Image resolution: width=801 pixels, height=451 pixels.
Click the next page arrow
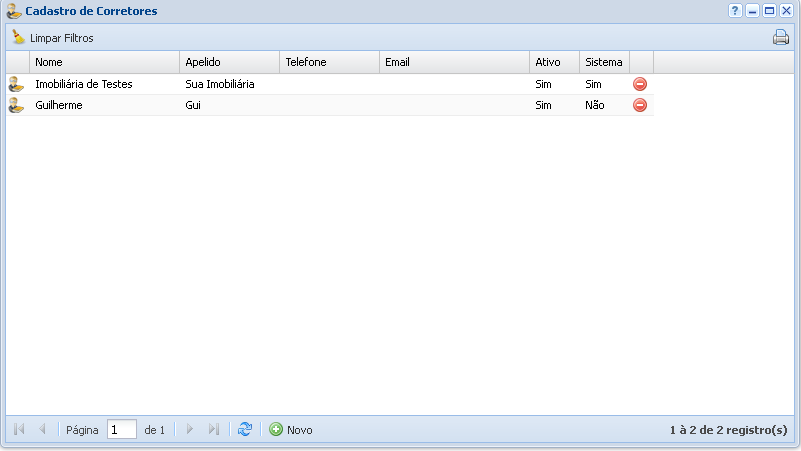[x=190, y=429]
